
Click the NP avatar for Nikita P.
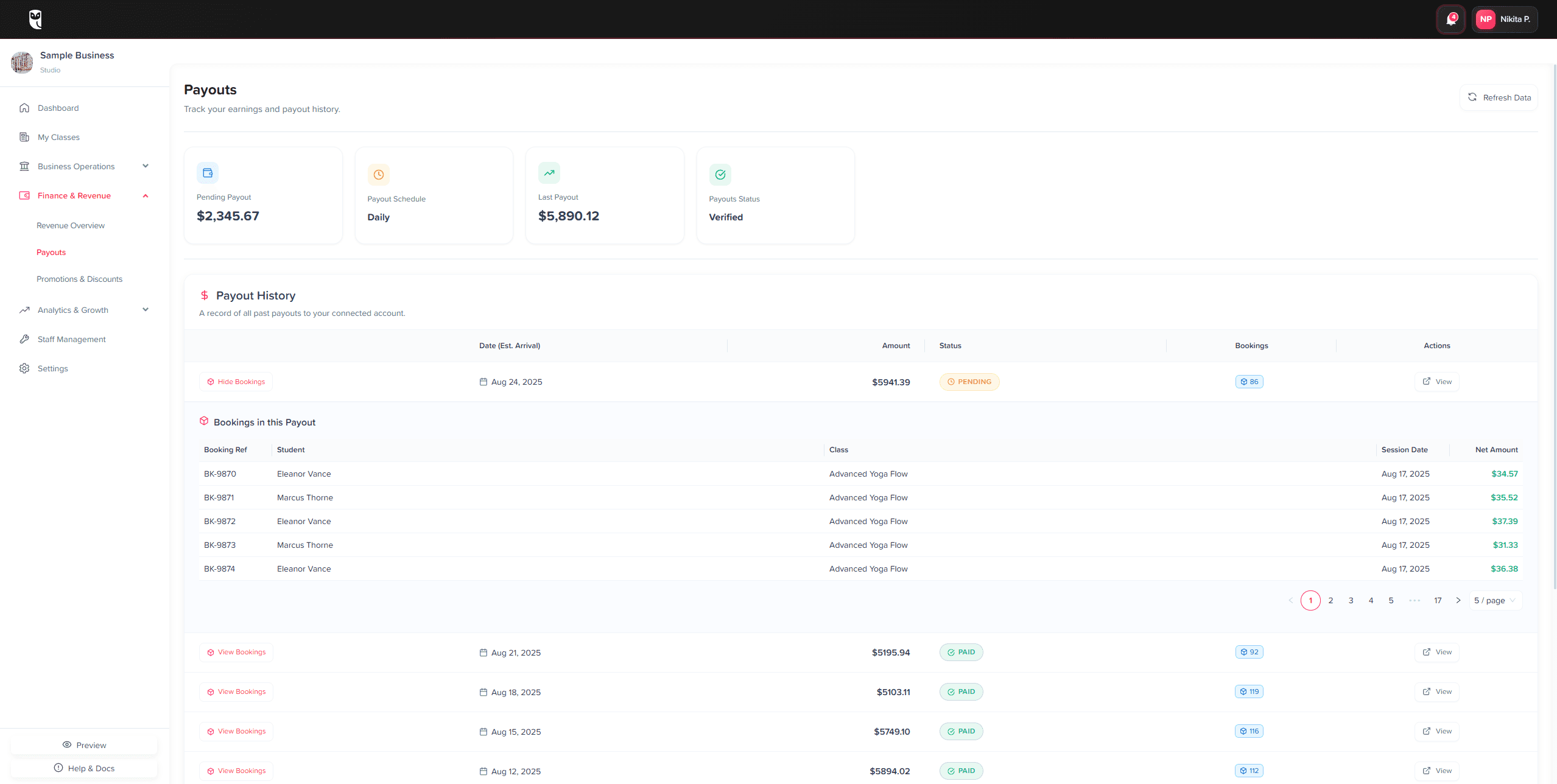pos(1485,19)
